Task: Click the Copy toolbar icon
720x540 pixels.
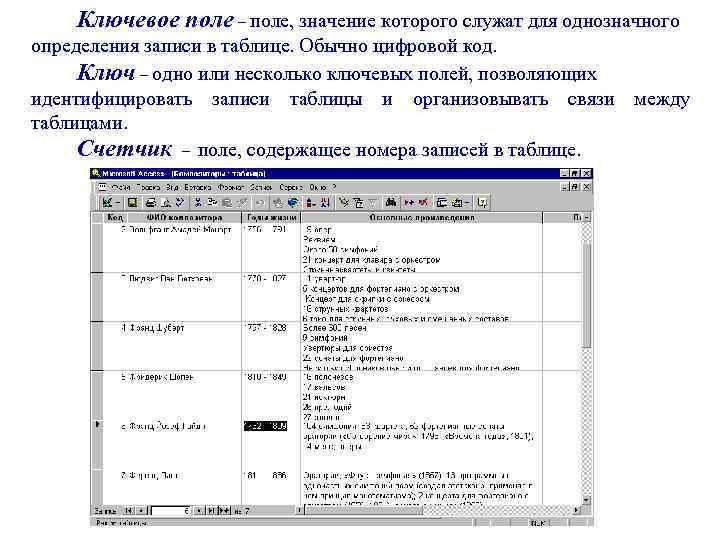Action: click(x=212, y=202)
